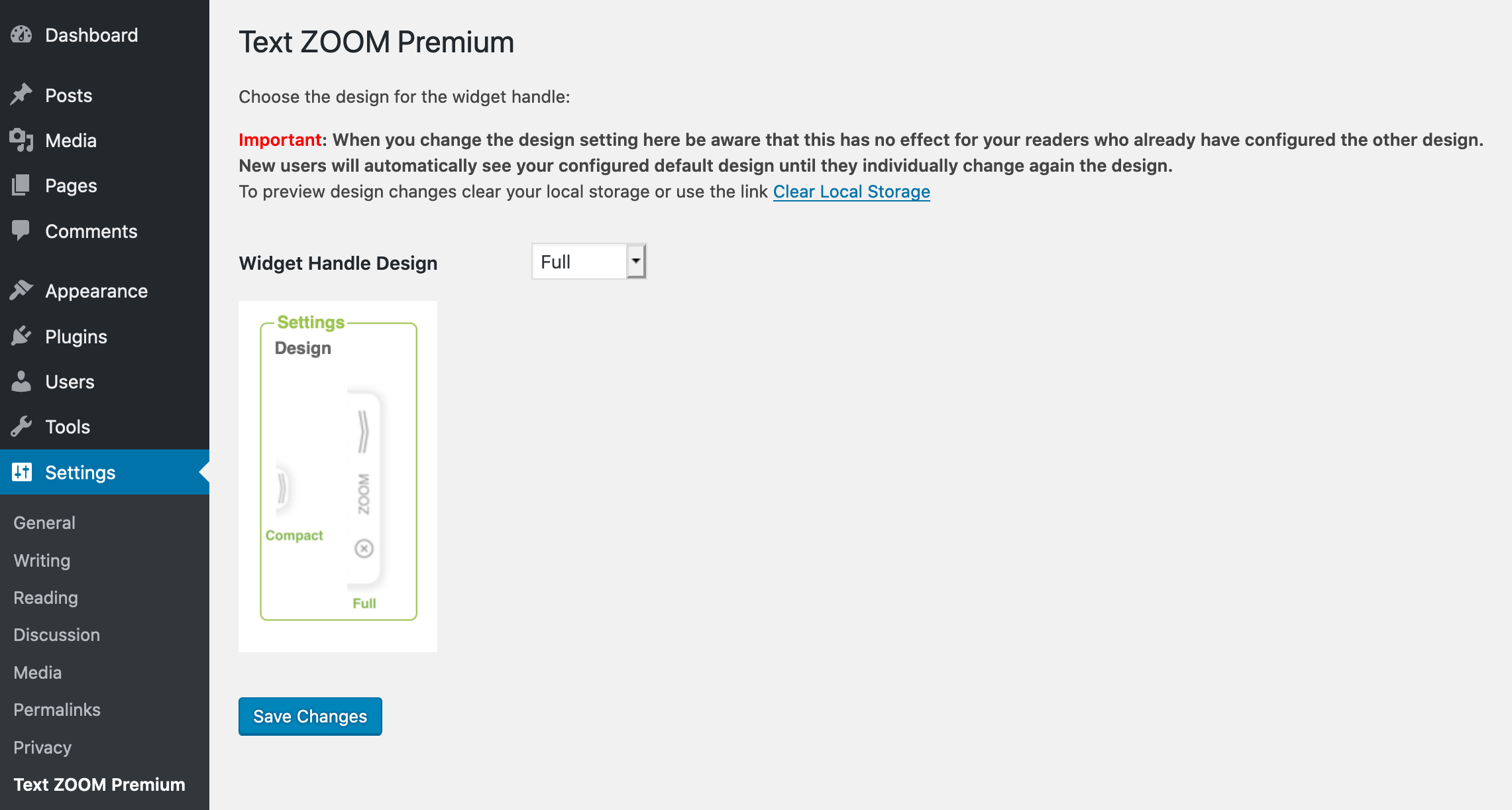Click the green Settings legend in preview
This screenshot has height=810, width=1512.
(311, 322)
